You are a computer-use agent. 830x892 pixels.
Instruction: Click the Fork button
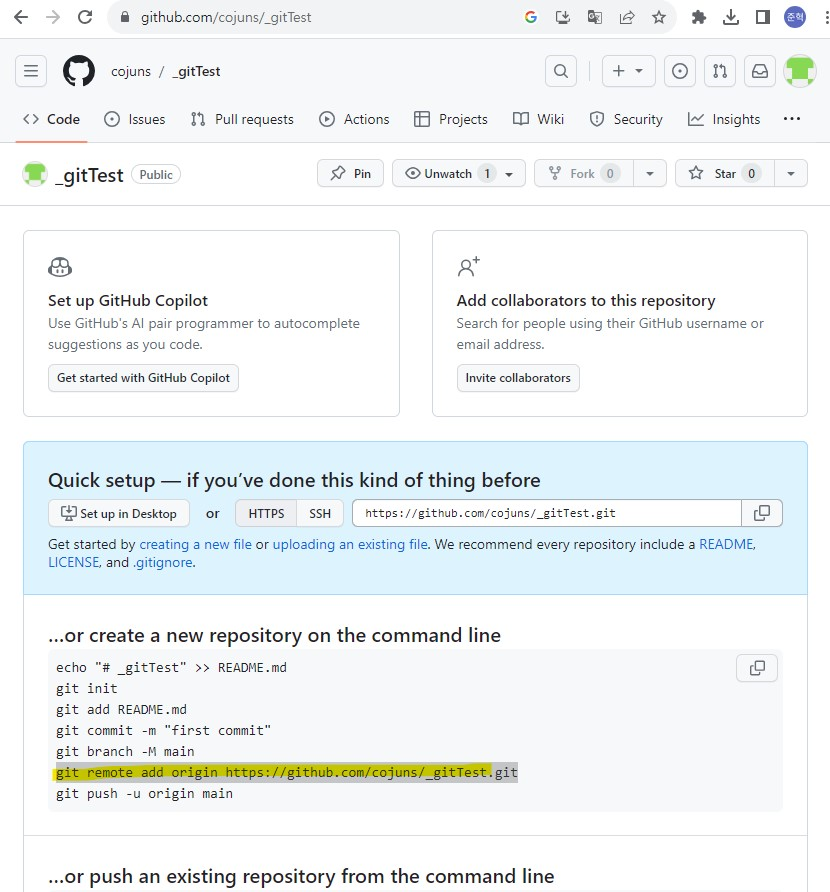pos(584,174)
